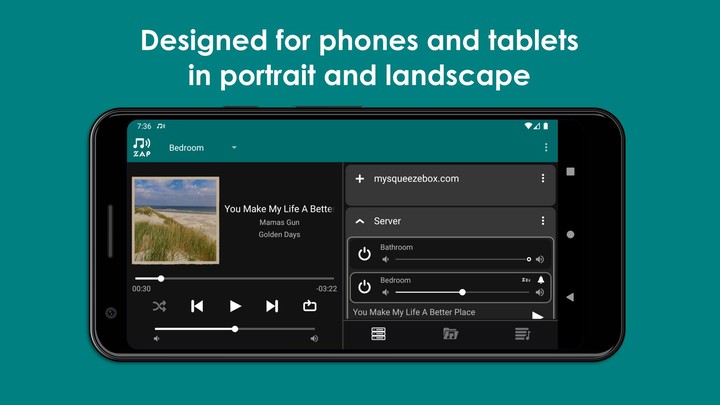This screenshot has height=405, width=720.
Task: Switch to the players list tab
Action: click(378, 334)
